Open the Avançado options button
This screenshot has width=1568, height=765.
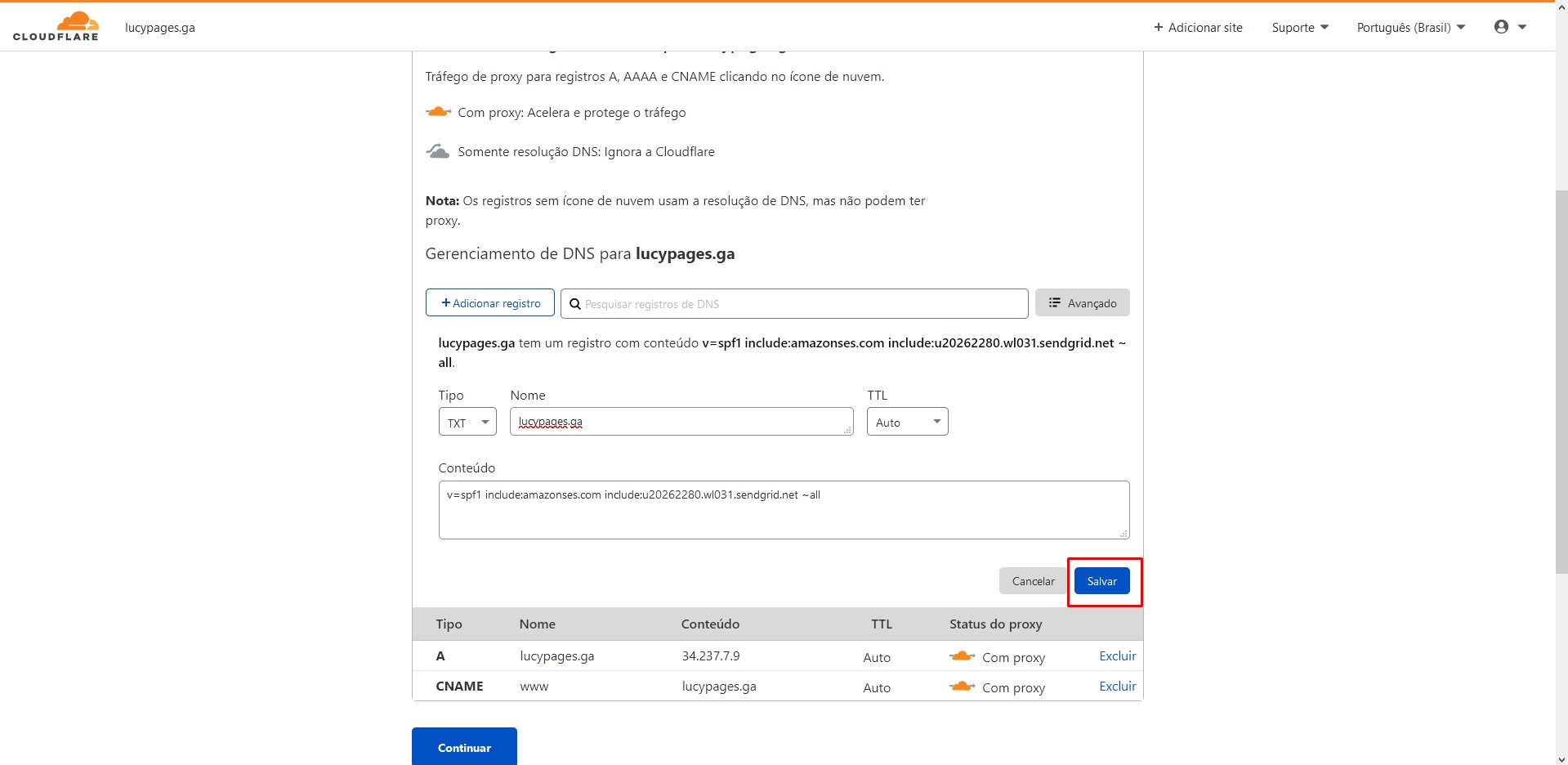[1083, 302]
